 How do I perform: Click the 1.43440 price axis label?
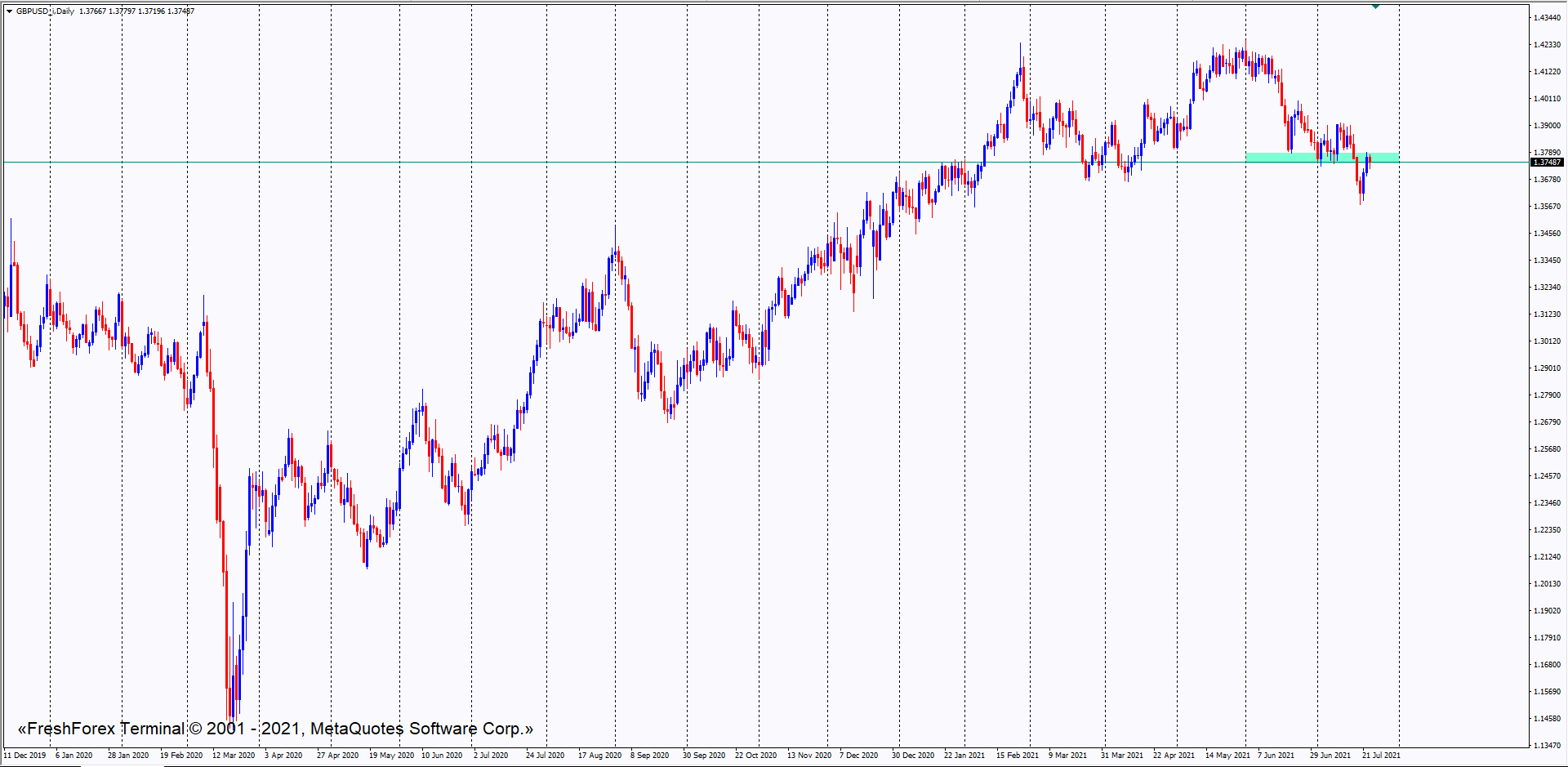1547,18
